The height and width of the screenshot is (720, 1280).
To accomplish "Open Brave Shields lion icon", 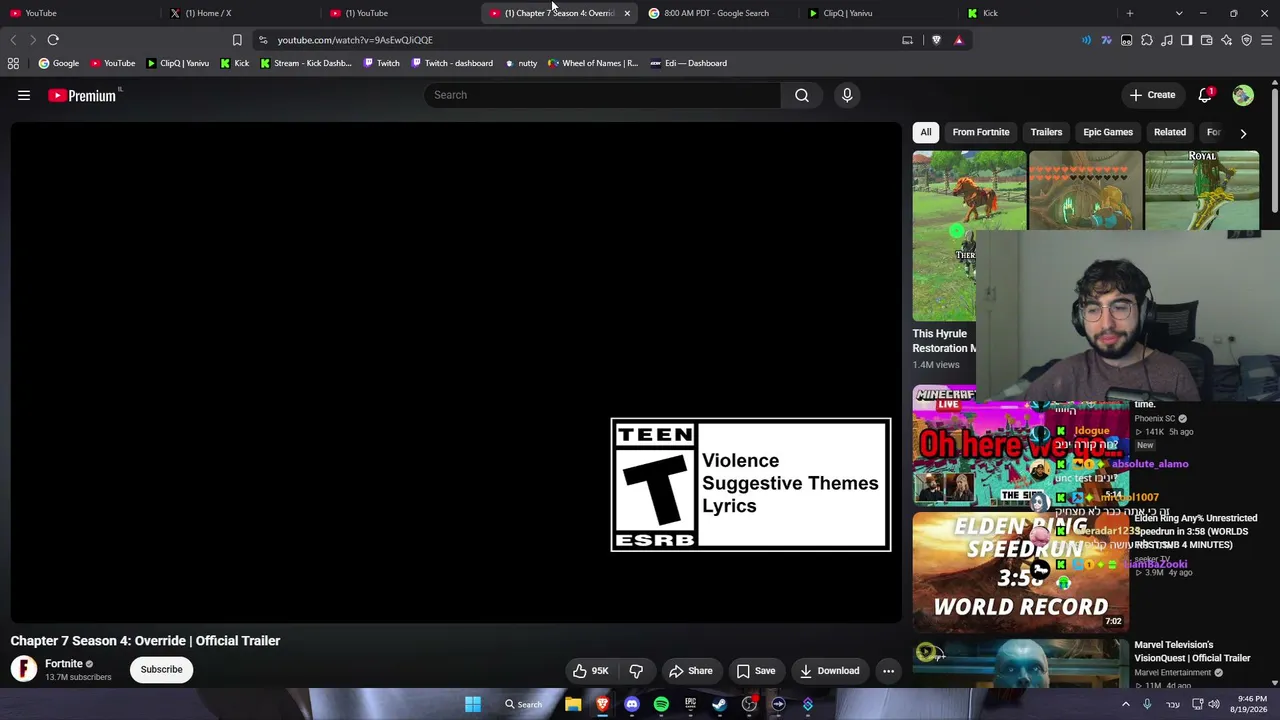I will 936,40.
